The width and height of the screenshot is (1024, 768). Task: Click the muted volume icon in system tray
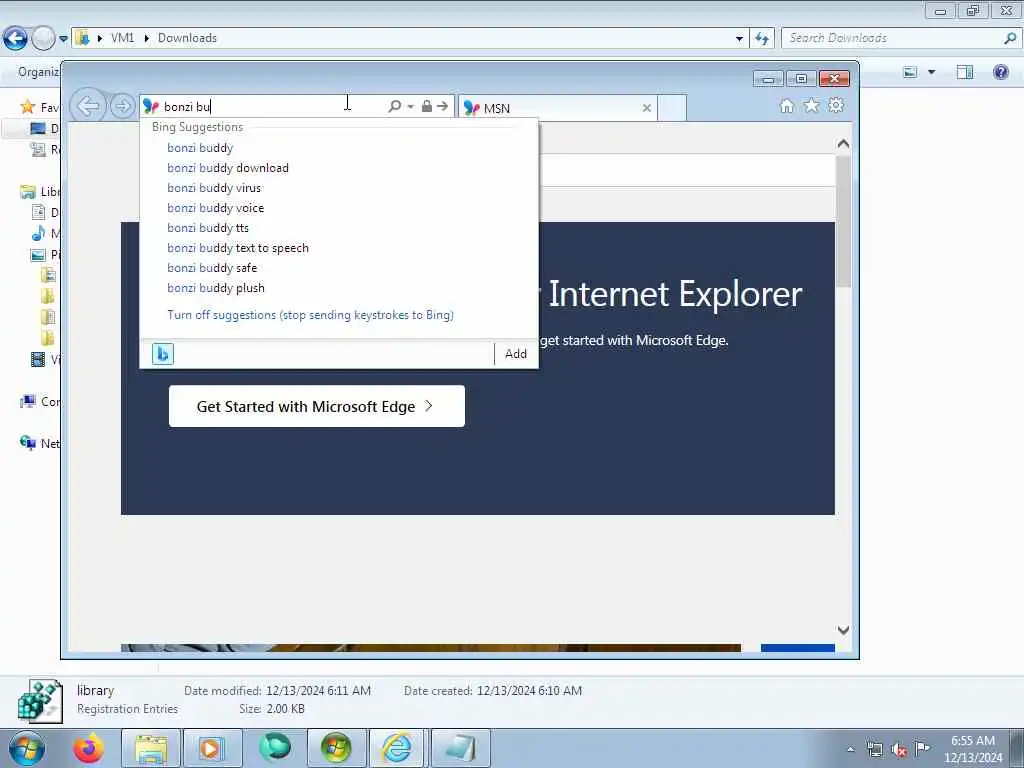coord(899,749)
